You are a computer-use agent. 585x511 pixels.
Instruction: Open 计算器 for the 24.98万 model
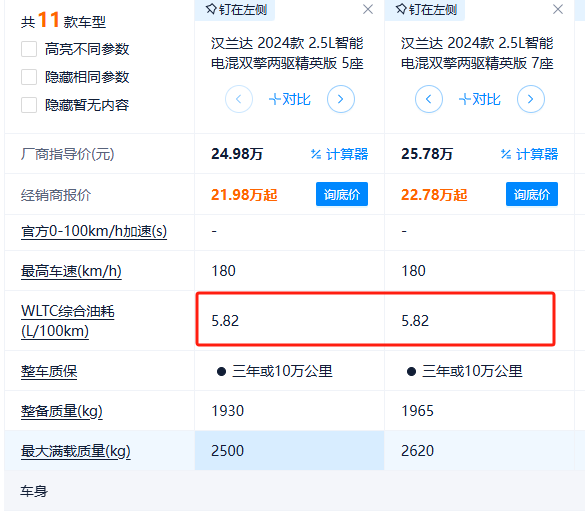click(x=340, y=154)
